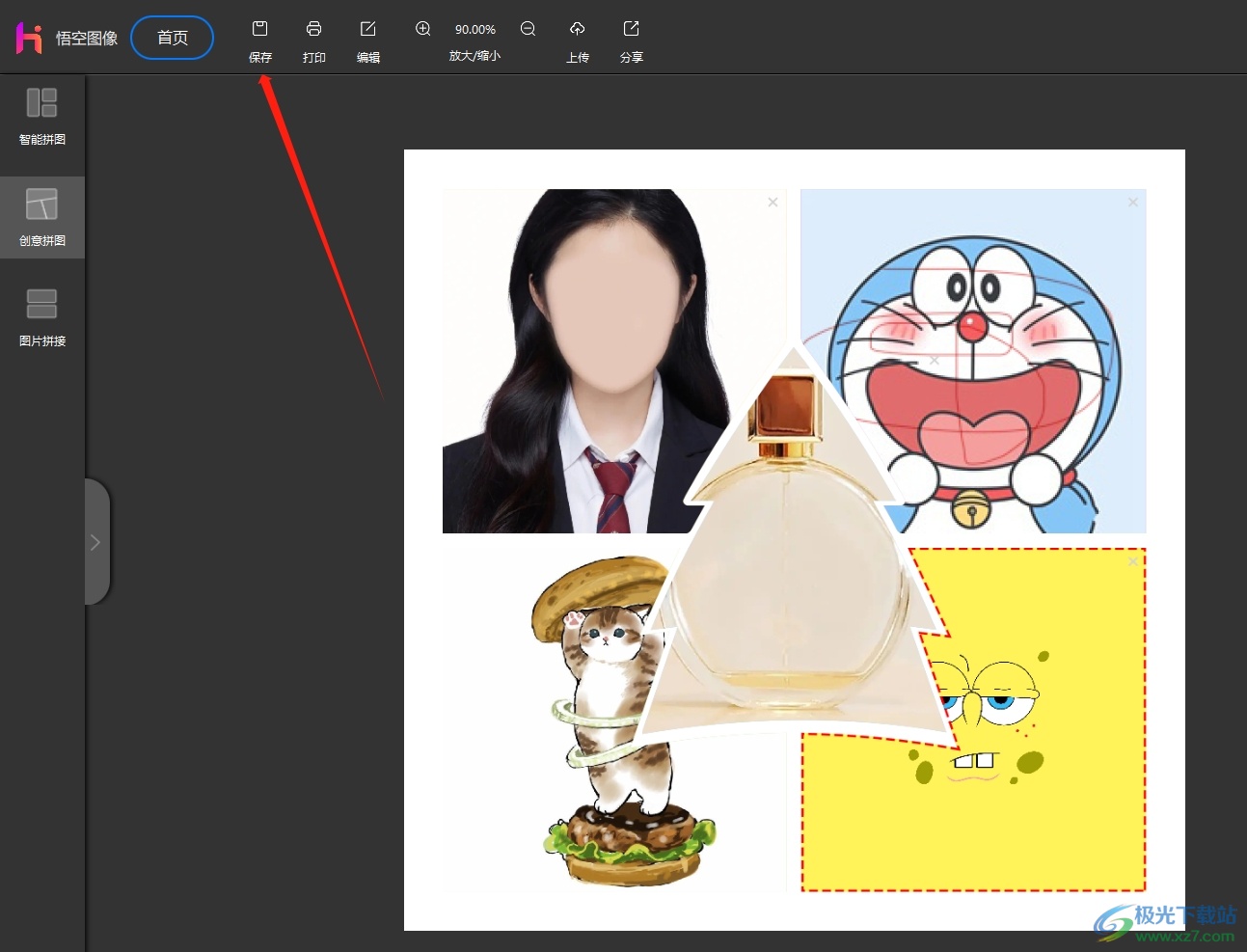Click the 打印 print icon
This screenshot has height=952, width=1247.
pos(314,29)
